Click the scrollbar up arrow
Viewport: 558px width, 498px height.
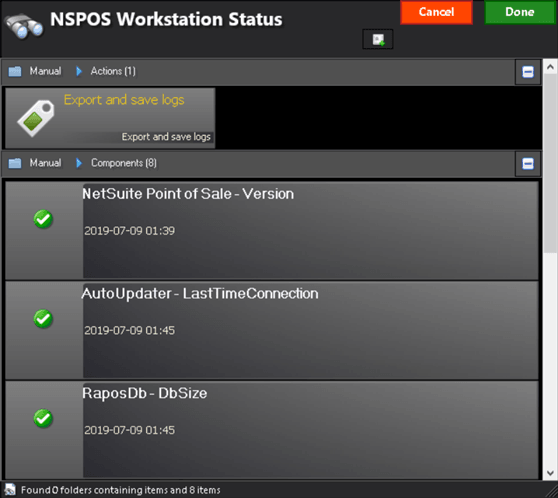click(x=550, y=67)
